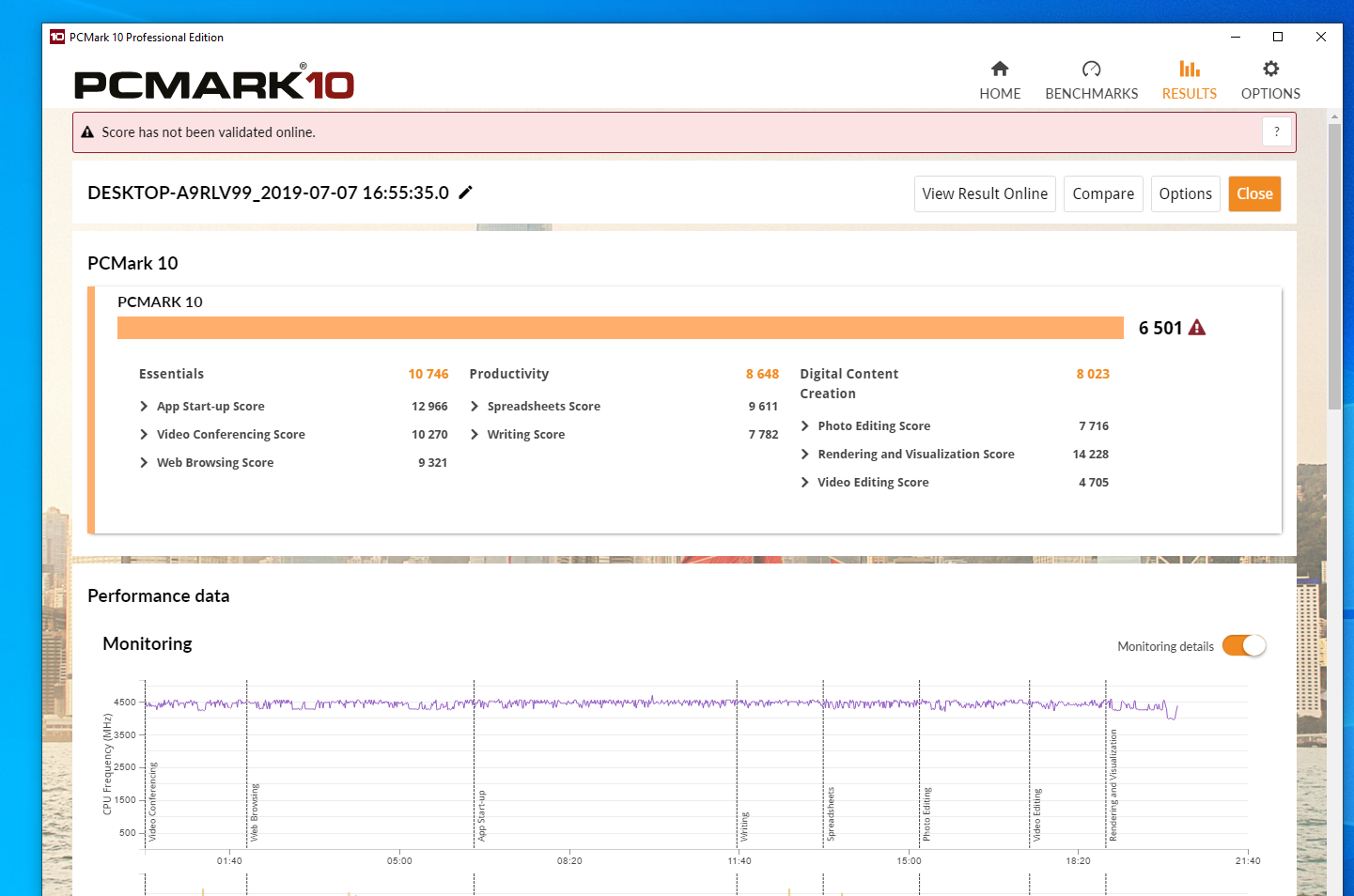Expand Spreadsheets Score details
The width and height of the screenshot is (1354, 896).
pyautogui.click(x=475, y=406)
